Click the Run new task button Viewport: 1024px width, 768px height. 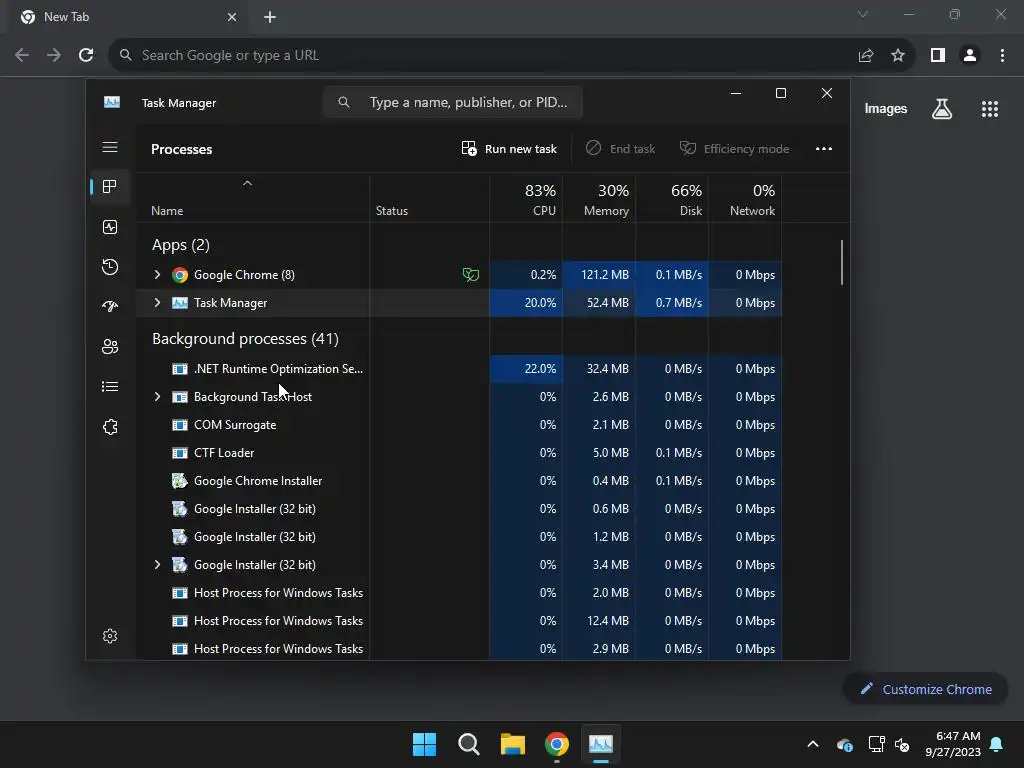click(509, 149)
